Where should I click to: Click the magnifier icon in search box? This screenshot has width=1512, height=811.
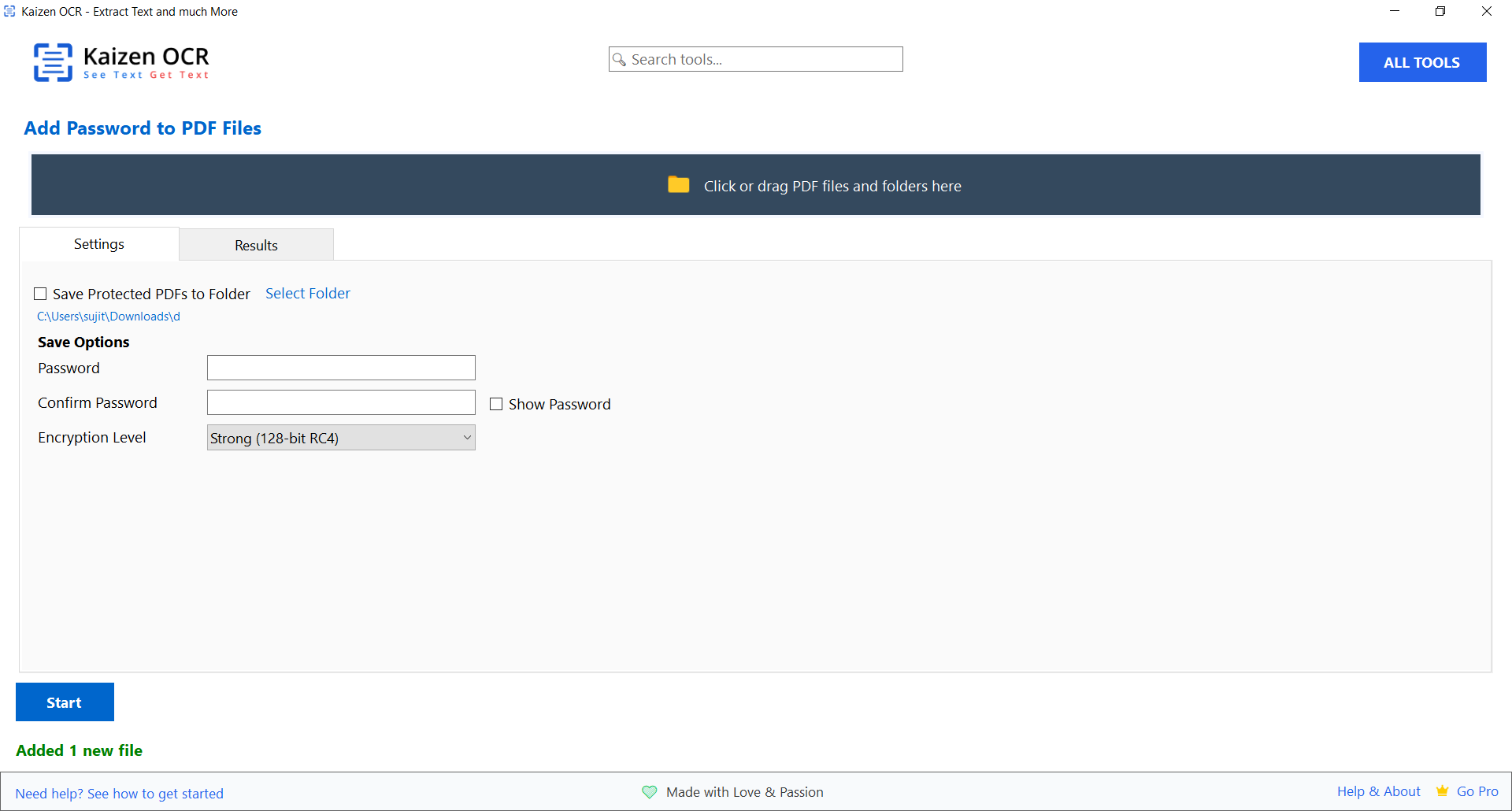point(620,60)
